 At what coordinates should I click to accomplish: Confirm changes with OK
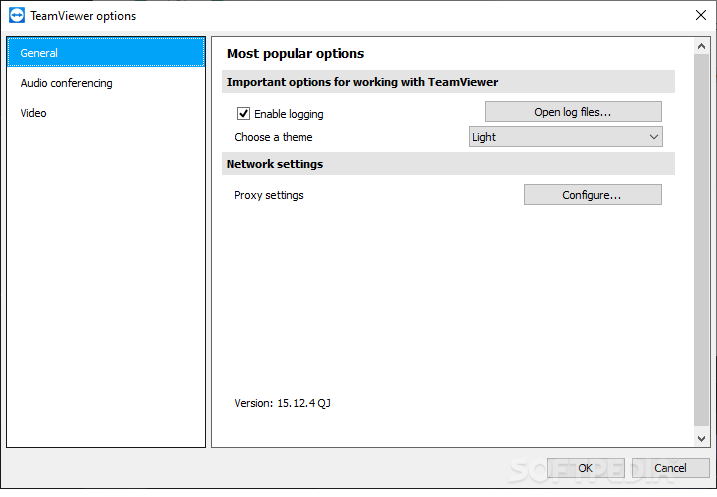point(586,468)
